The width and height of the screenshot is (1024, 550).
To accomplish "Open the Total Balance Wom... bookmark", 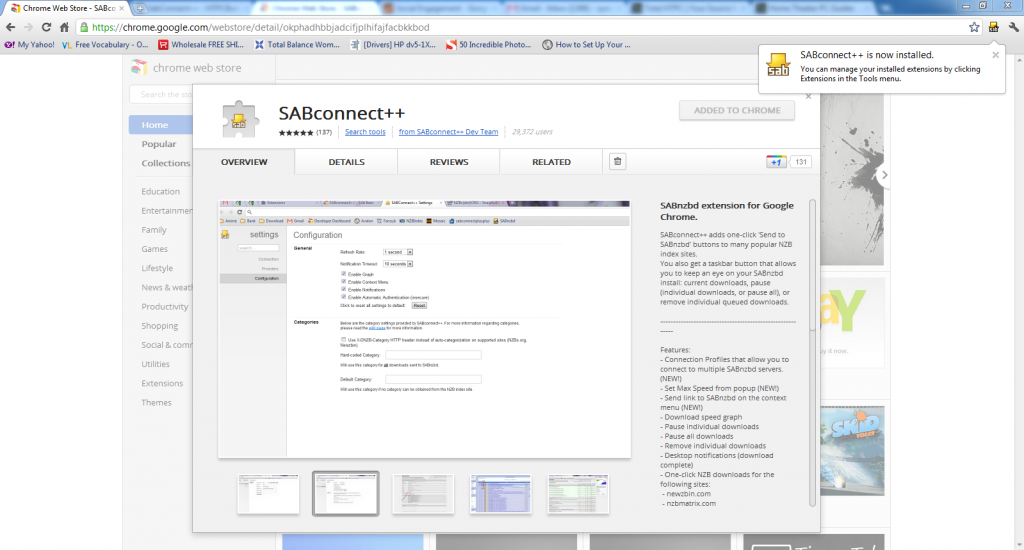I will 297,45.
